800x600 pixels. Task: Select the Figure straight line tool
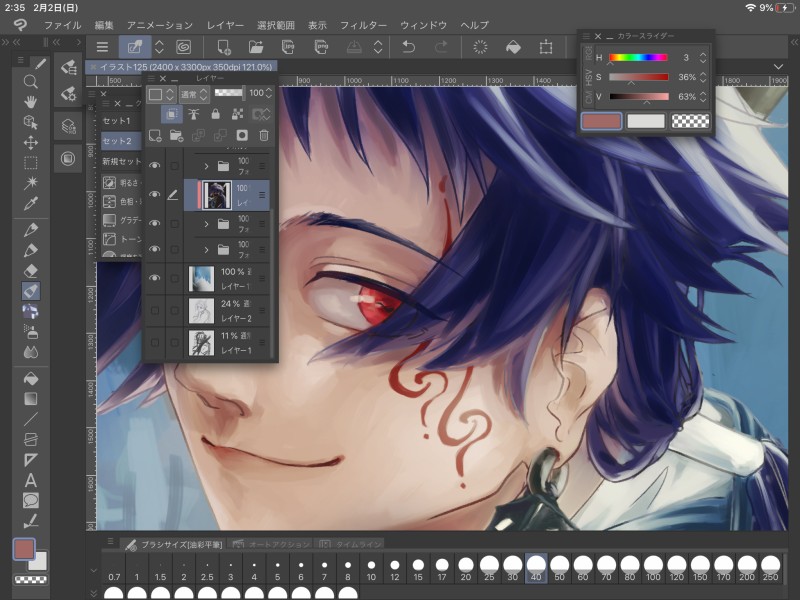[x=31, y=419]
